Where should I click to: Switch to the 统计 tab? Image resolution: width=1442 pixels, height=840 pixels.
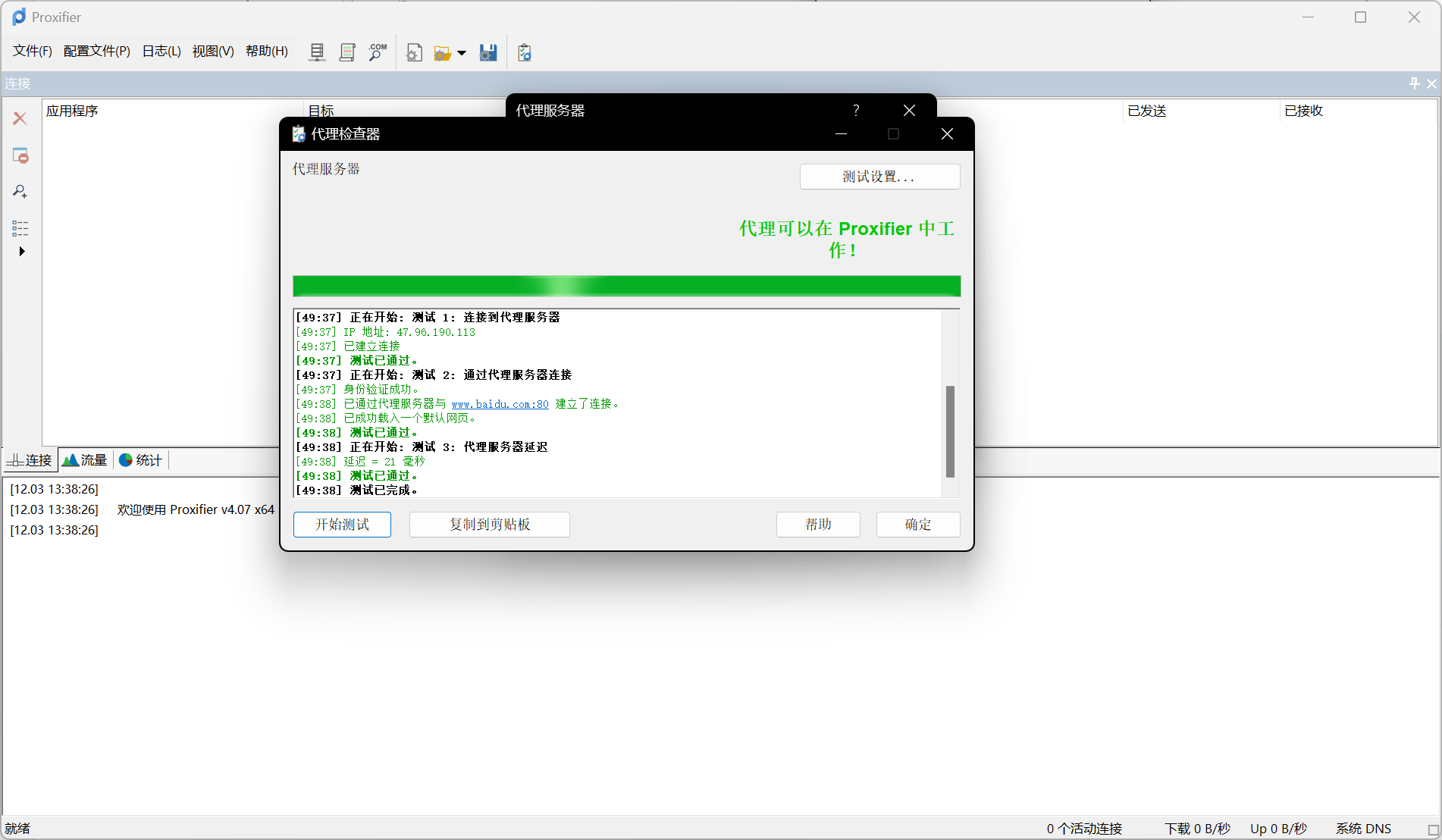(141, 460)
